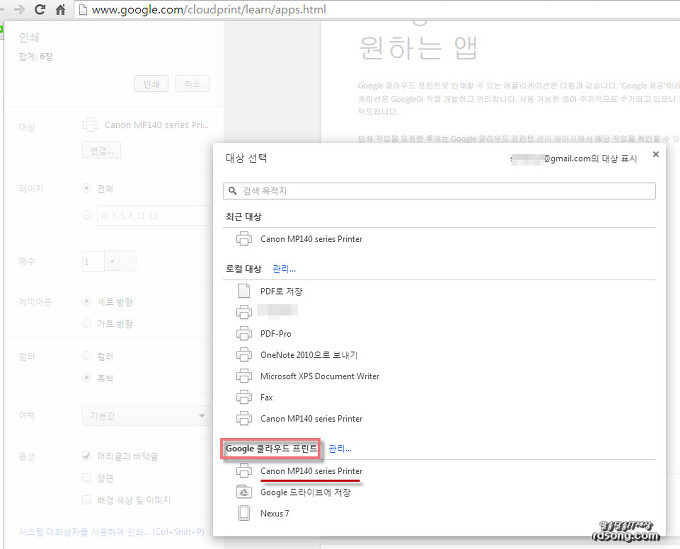680x549 pixels.
Task: Select OneNote 2010으로 보내기 printer icon
Action: [x=243, y=355]
